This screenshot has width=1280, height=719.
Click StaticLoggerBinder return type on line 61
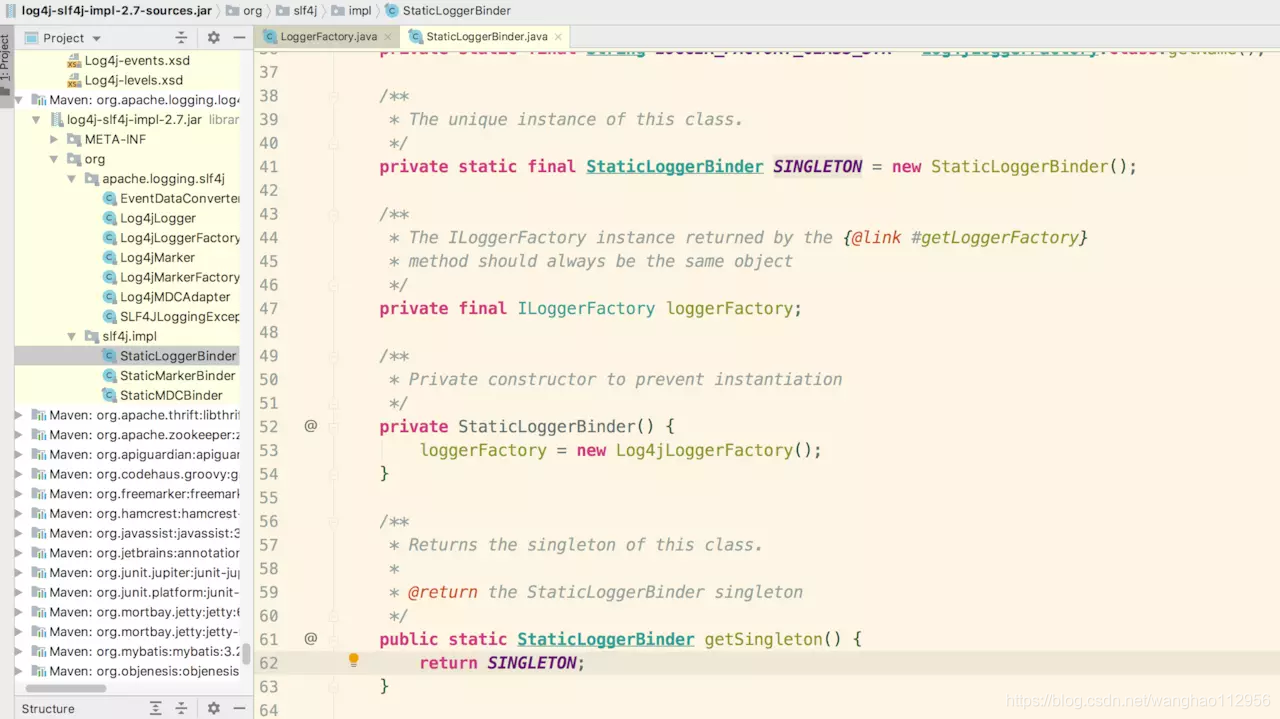pos(606,639)
